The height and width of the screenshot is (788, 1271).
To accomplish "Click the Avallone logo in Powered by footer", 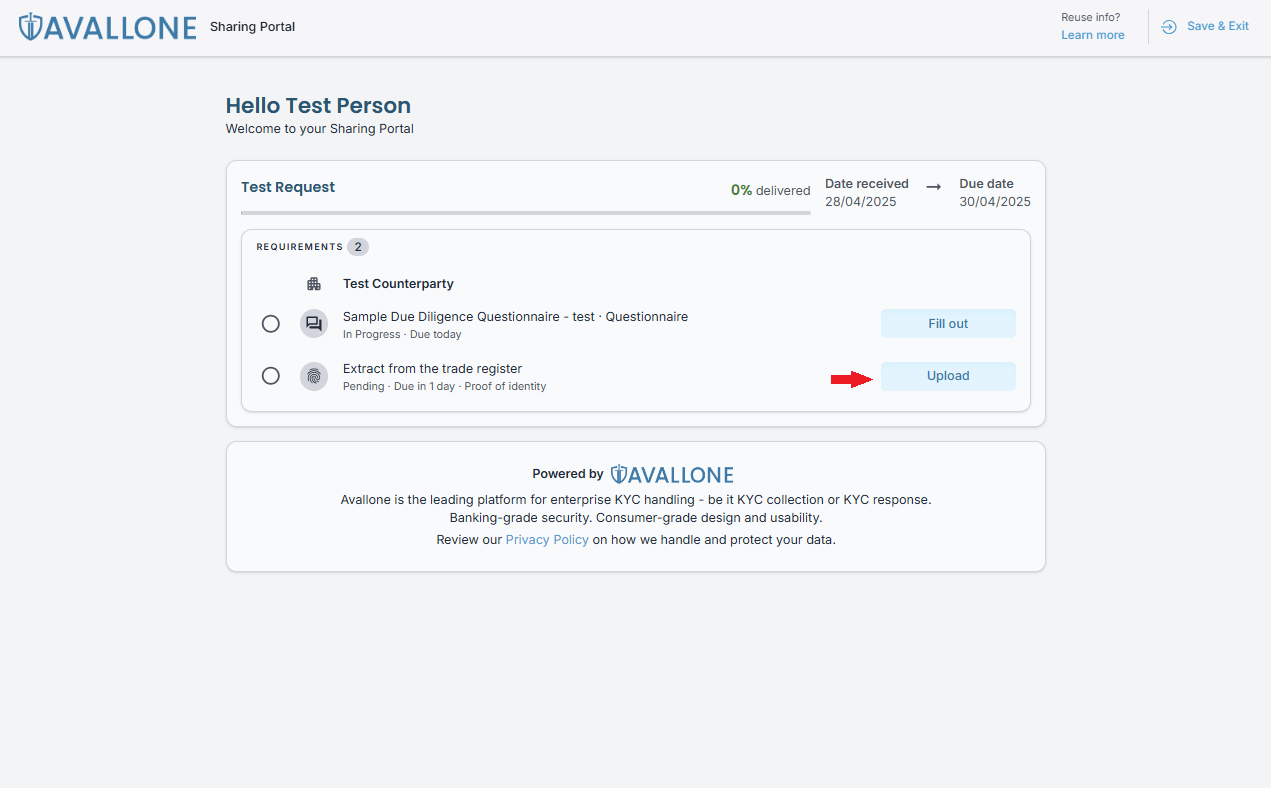I will (672, 474).
